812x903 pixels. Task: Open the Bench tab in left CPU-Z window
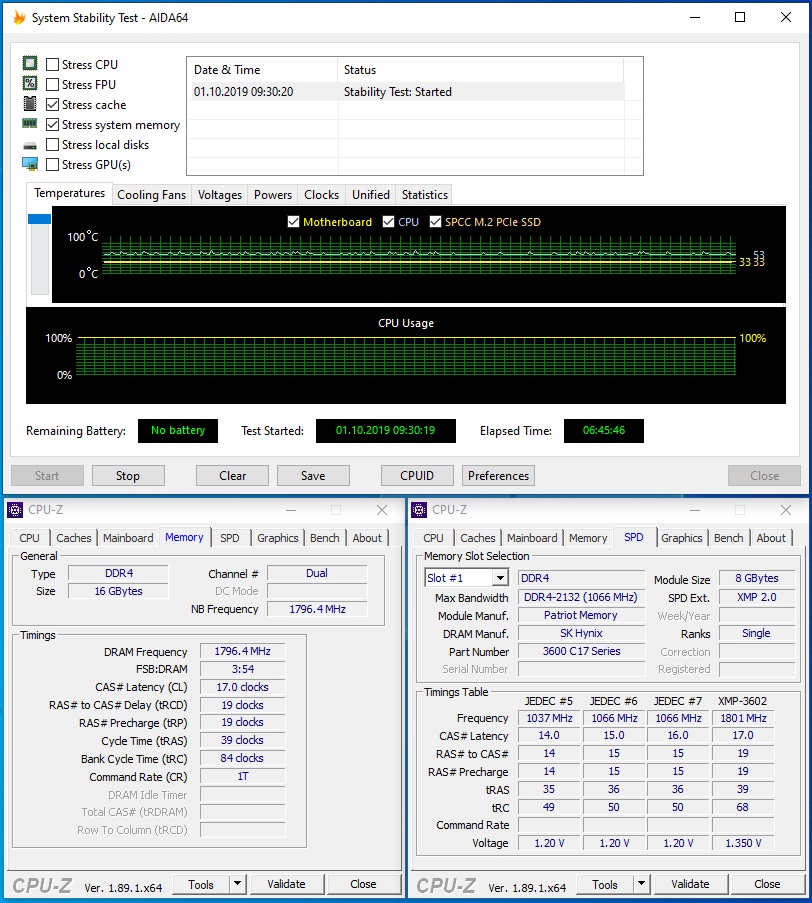[x=325, y=538]
